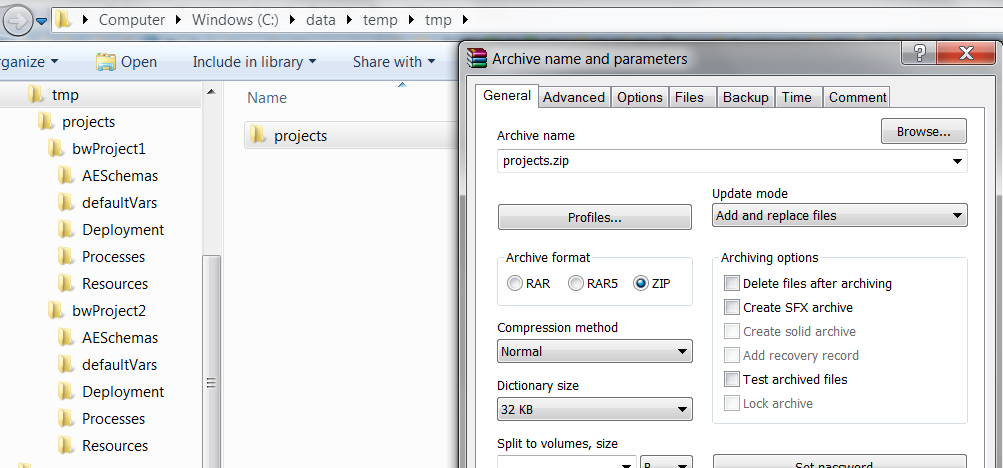Screen dimensions: 1003x468
Task: Select the RAR5 archive format
Action: tap(576, 283)
